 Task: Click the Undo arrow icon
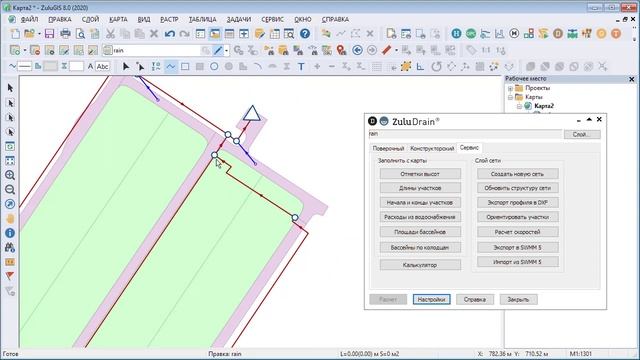tap(169, 34)
